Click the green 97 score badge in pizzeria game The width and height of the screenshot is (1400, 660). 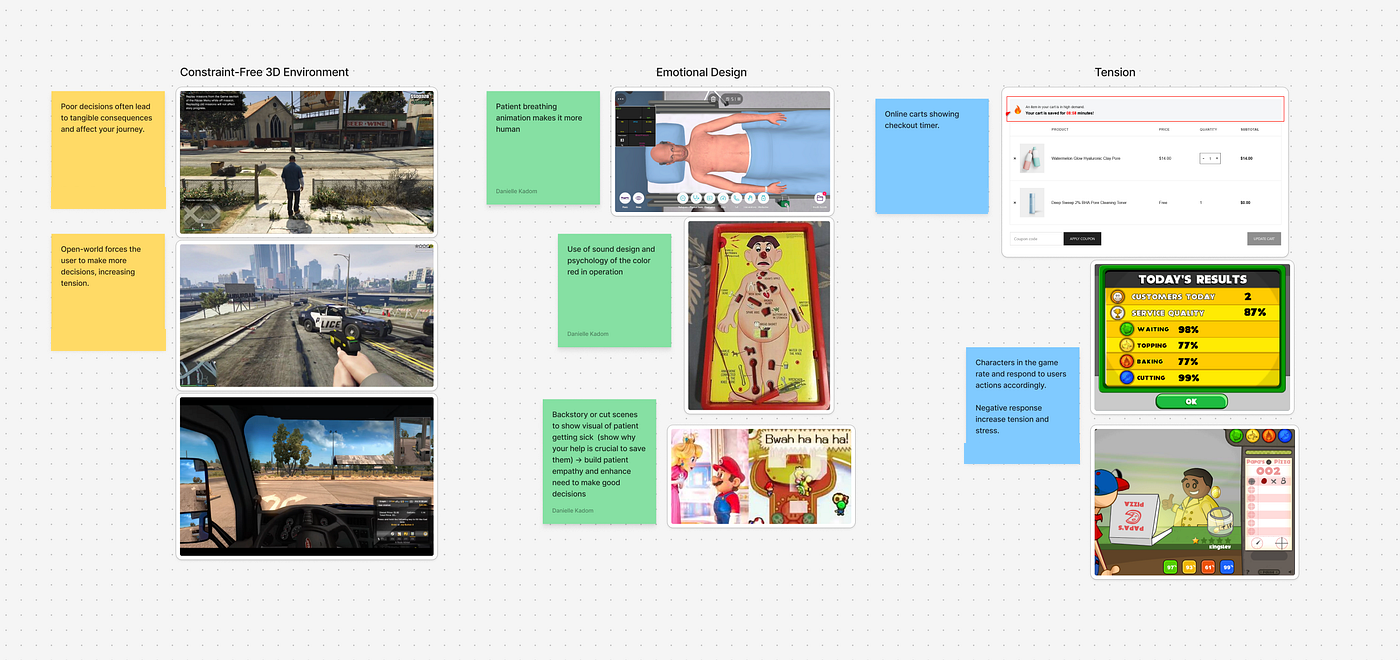click(1171, 567)
